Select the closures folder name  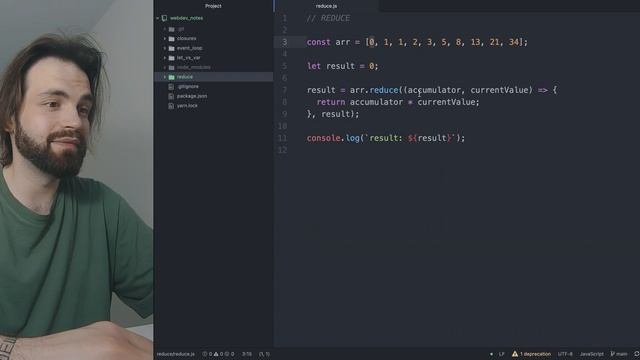tap(187, 38)
